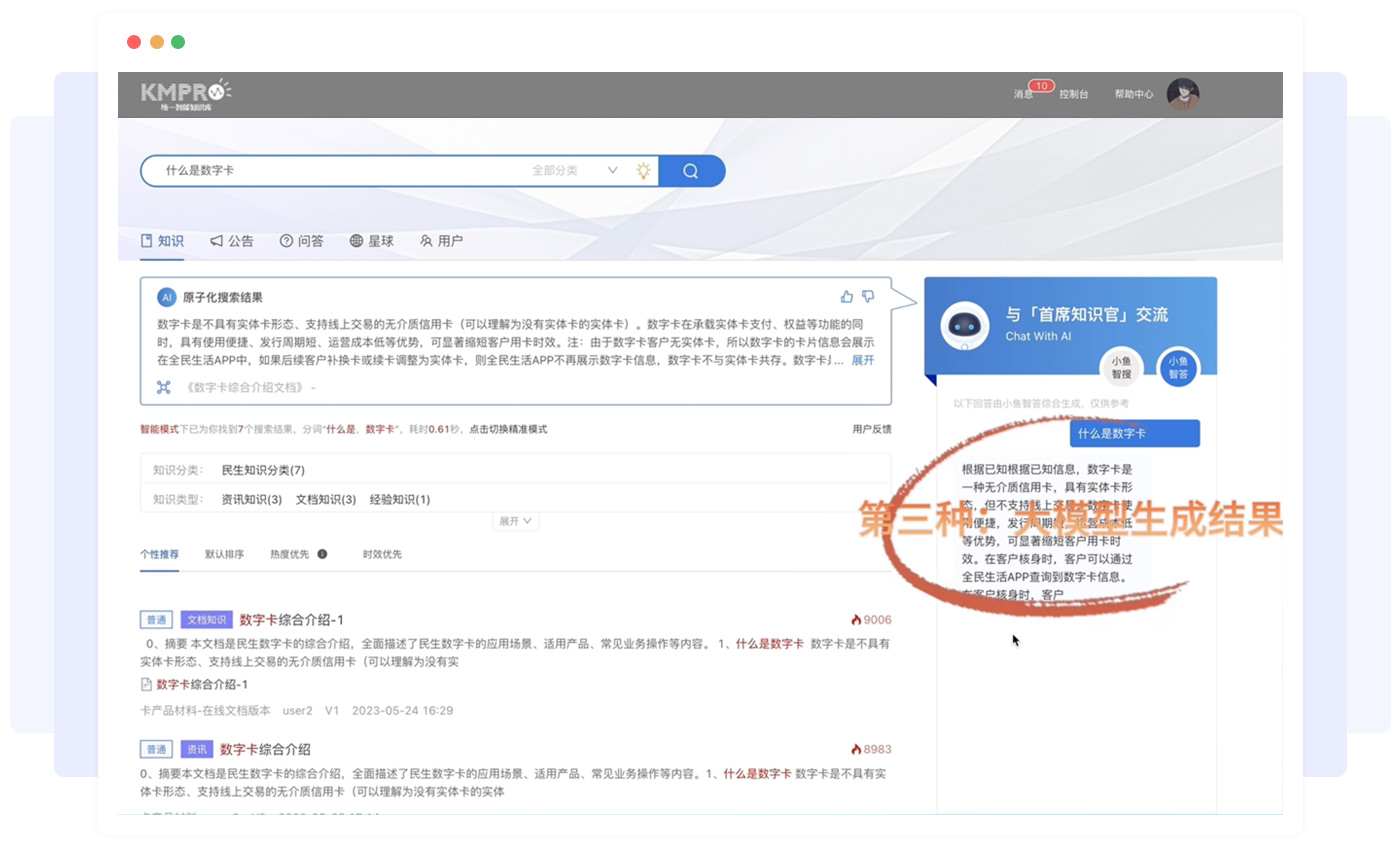The height and width of the screenshot is (850, 1400).
Task: Expand the AI answer text via 展开
Action: click(x=863, y=360)
